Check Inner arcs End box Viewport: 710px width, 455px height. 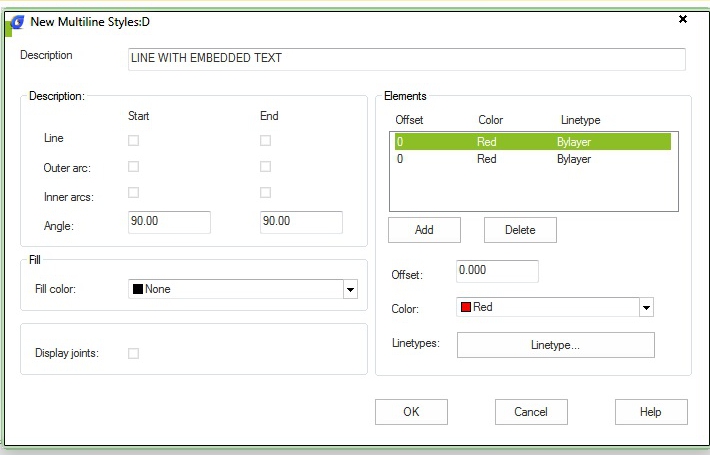coord(265,192)
